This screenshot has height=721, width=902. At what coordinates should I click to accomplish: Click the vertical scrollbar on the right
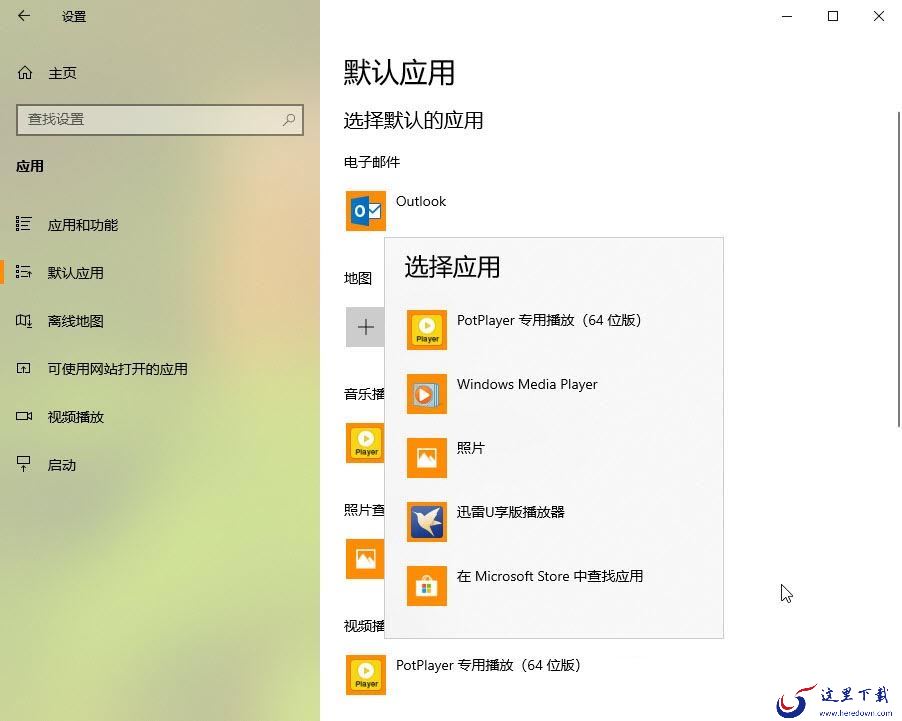pos(899,269)
